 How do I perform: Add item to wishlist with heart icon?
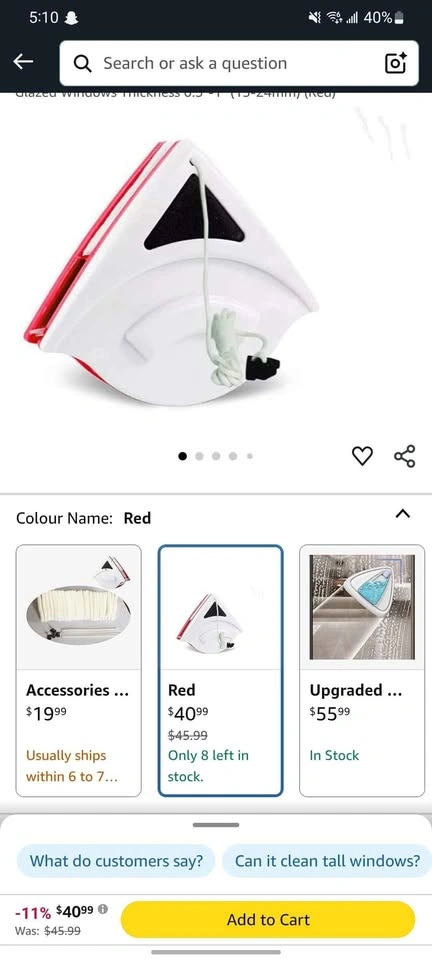[x=362, y=456]
